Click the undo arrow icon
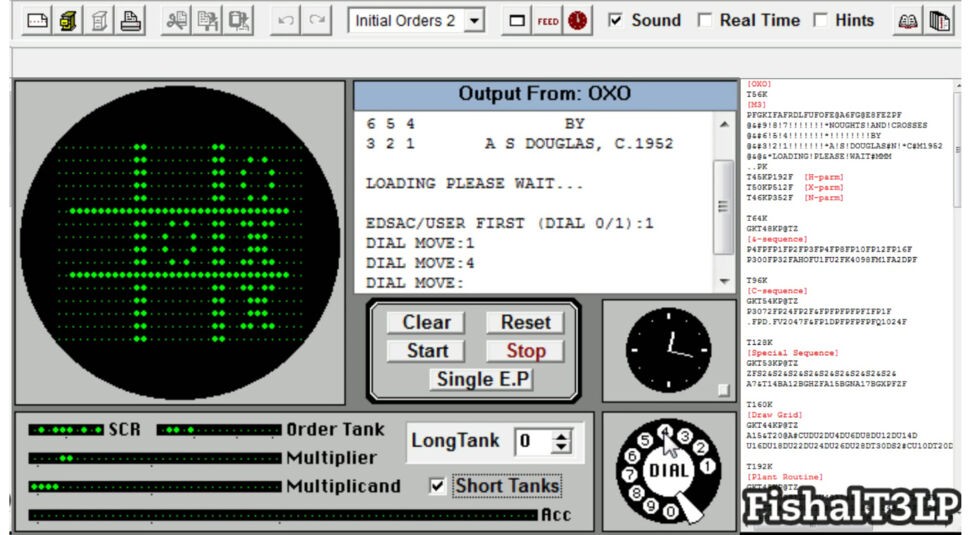Screen dimensions: 969x535 (x=286, y=21)
